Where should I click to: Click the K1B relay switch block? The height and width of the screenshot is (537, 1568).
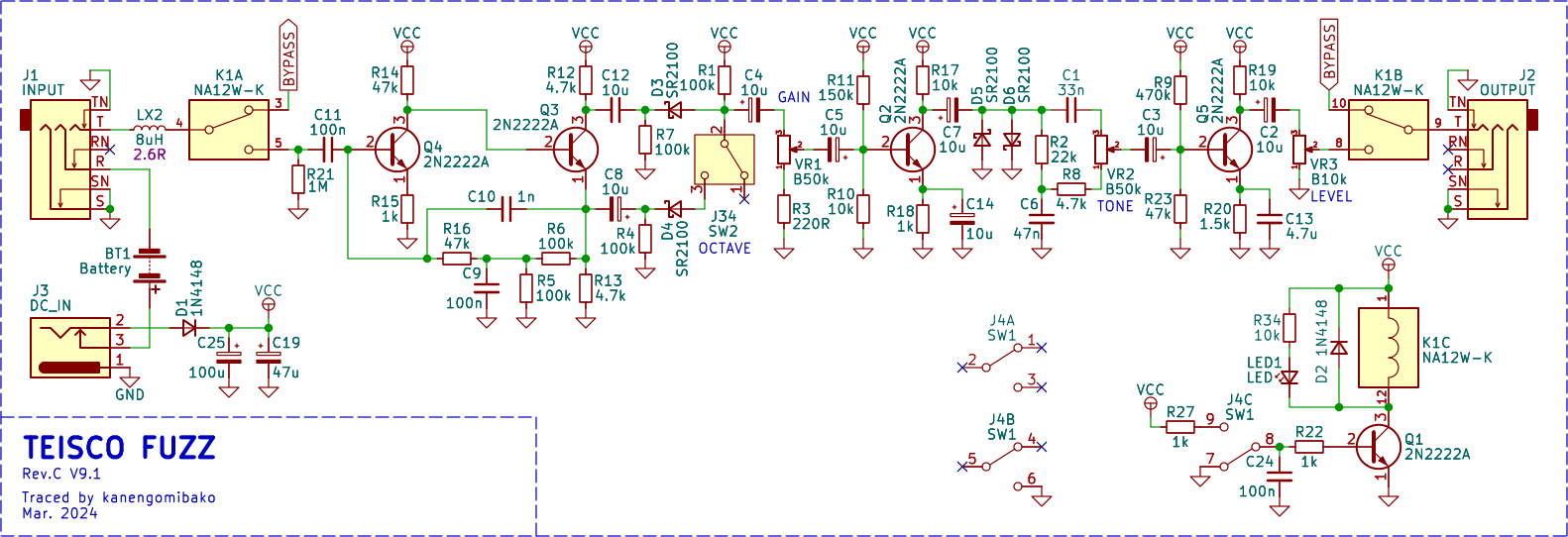[x=1389, y=128]
